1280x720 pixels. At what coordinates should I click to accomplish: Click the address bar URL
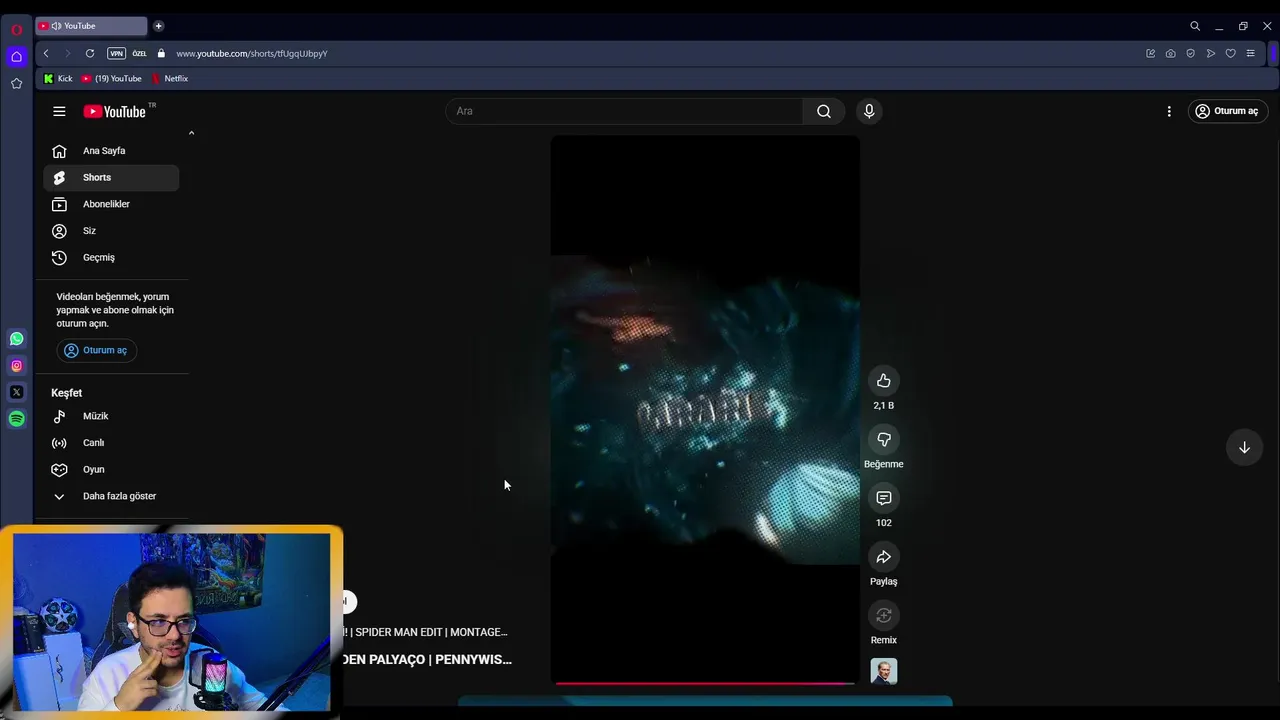click(x=252, y=53)
